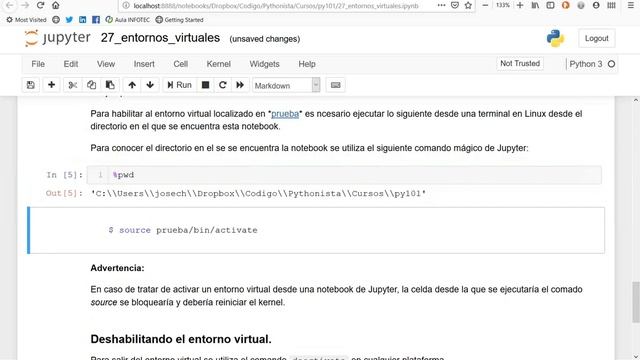The width and height of the screenshot is (640, 360).
Task: Click heading Deshabilitando el entorno virtual
Action: (181, 339)
